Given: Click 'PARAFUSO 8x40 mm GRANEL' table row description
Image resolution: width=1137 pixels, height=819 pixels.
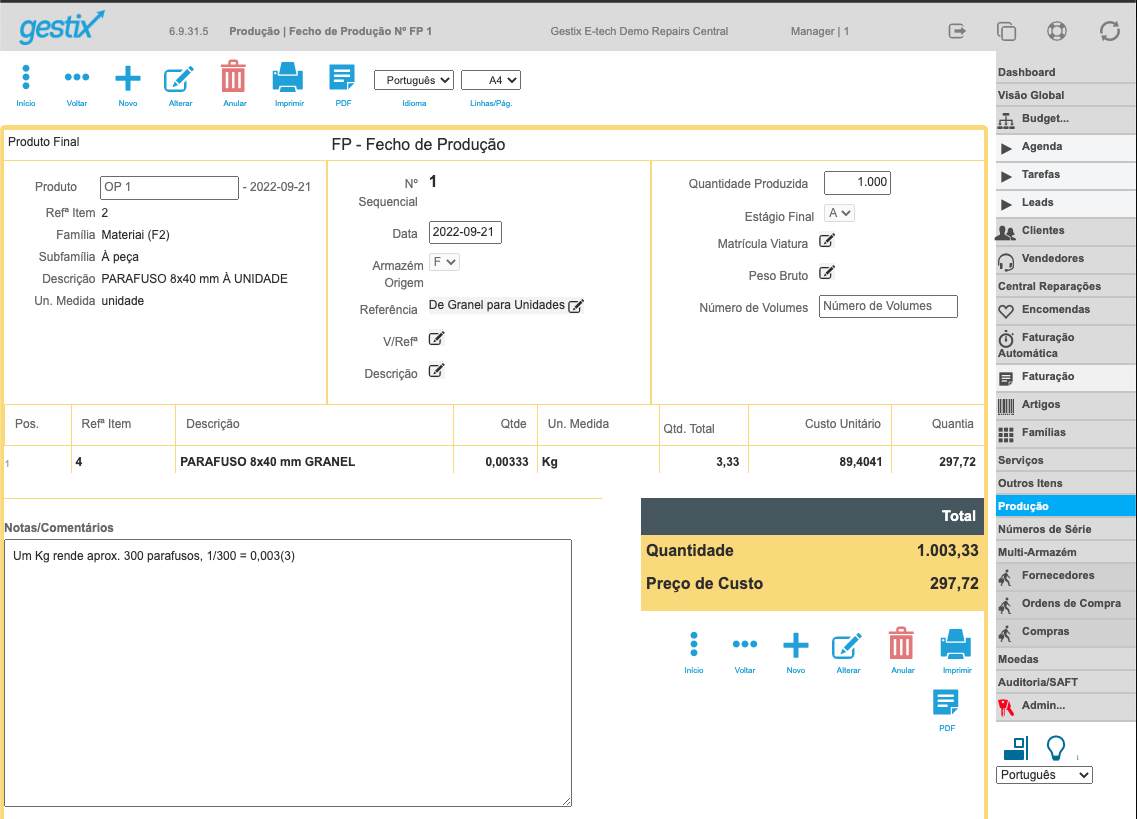Looking at the screenshot, I should [268, 462].
